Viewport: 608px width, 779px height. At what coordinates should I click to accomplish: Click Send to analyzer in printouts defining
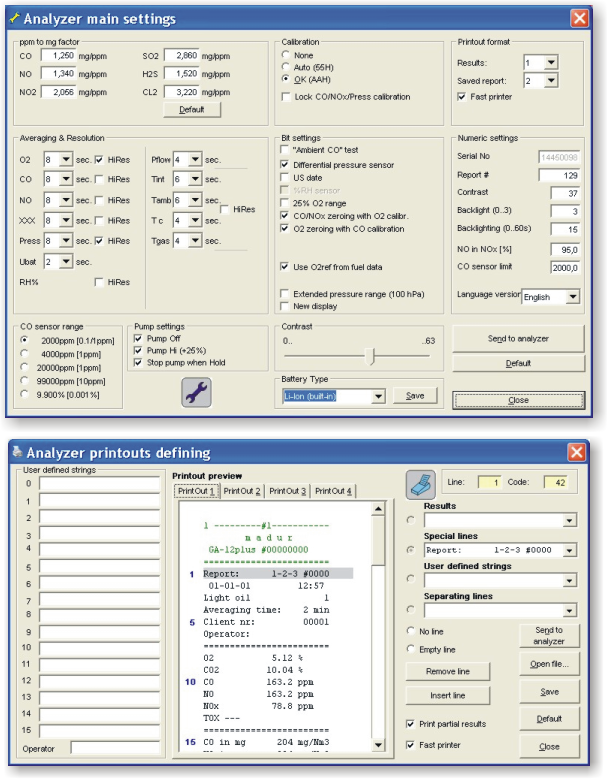[x=549, y=635]
